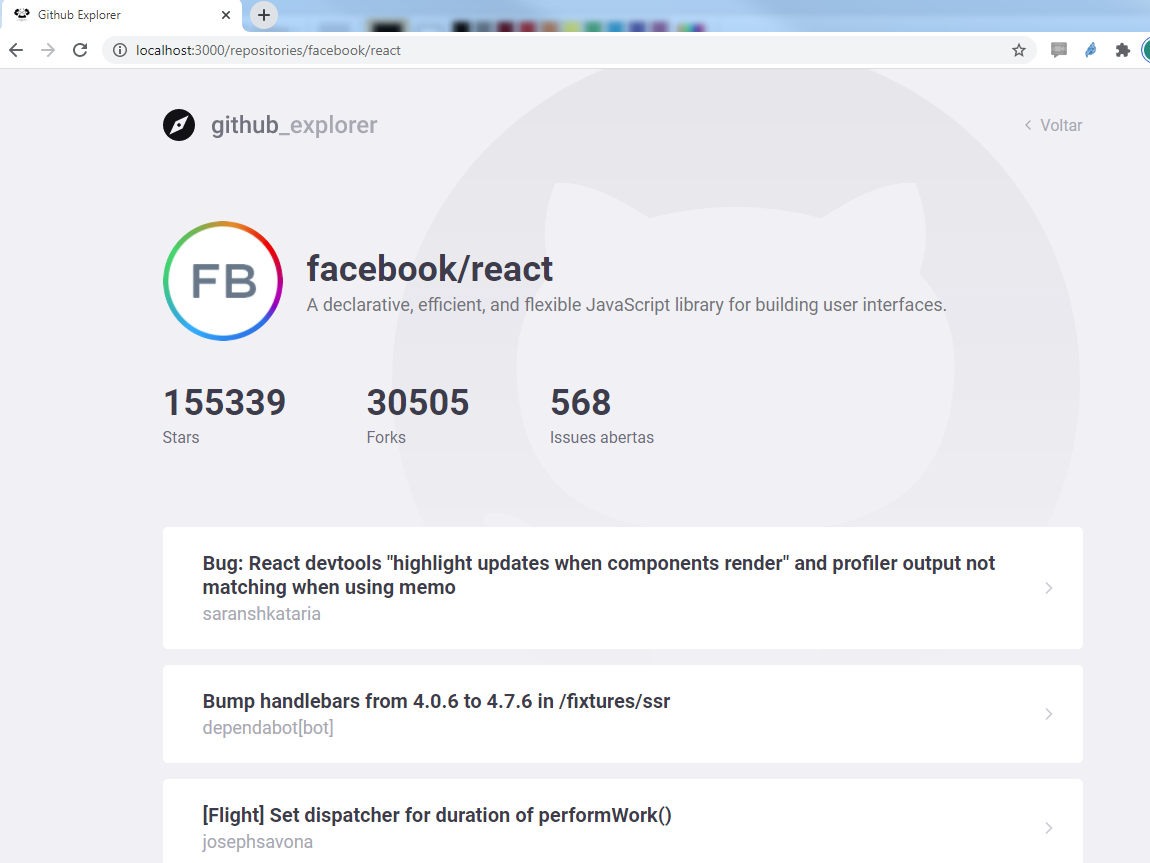Image resolution: width=1150 pixels, height=863 pixels.
Task: Go back using the Voltar link
Action: pos(1053,125)
